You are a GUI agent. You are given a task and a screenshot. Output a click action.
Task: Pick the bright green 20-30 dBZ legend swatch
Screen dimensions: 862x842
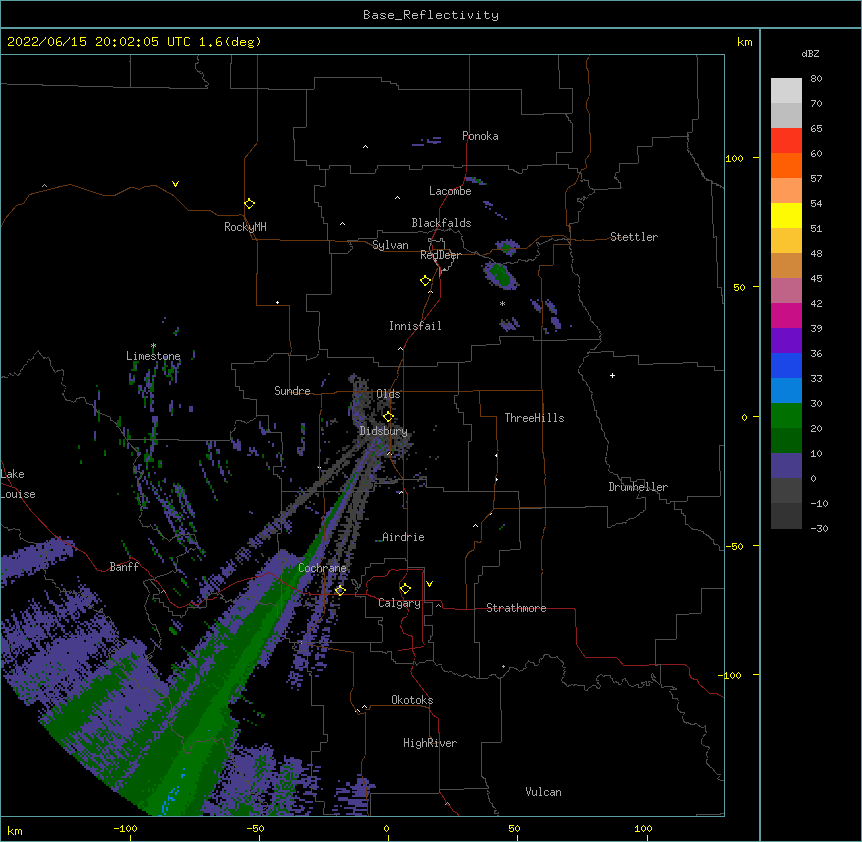tap(786, 416)
